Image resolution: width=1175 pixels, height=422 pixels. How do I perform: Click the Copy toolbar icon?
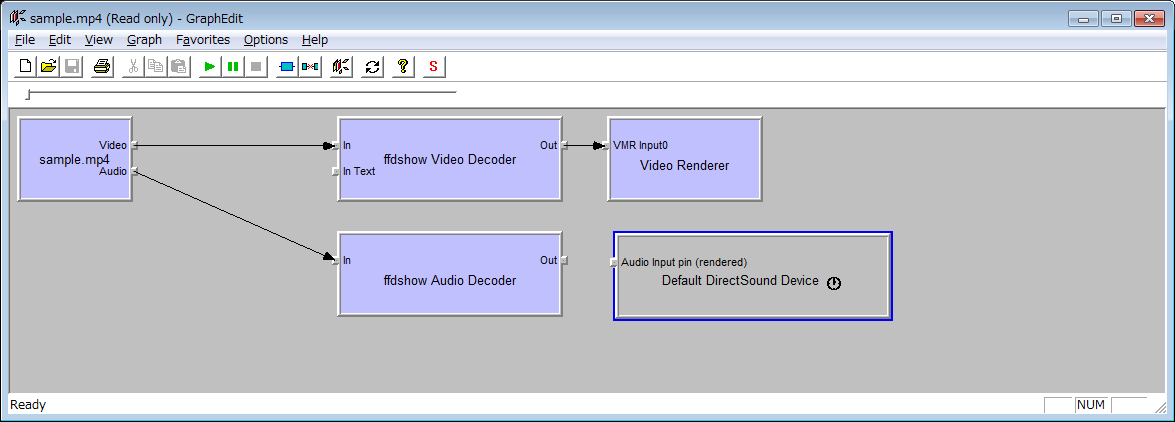pos(156,67)
